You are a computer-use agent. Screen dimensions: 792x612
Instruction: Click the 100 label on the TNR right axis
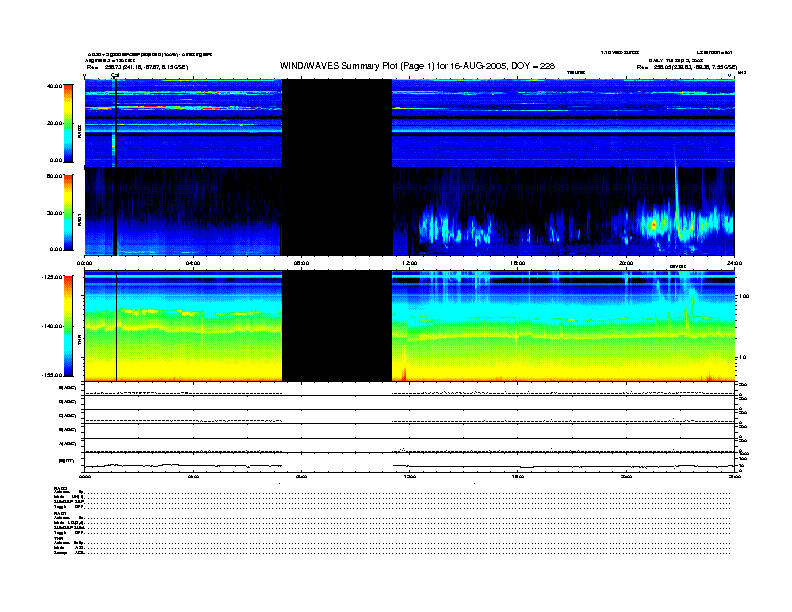[744, 296]
